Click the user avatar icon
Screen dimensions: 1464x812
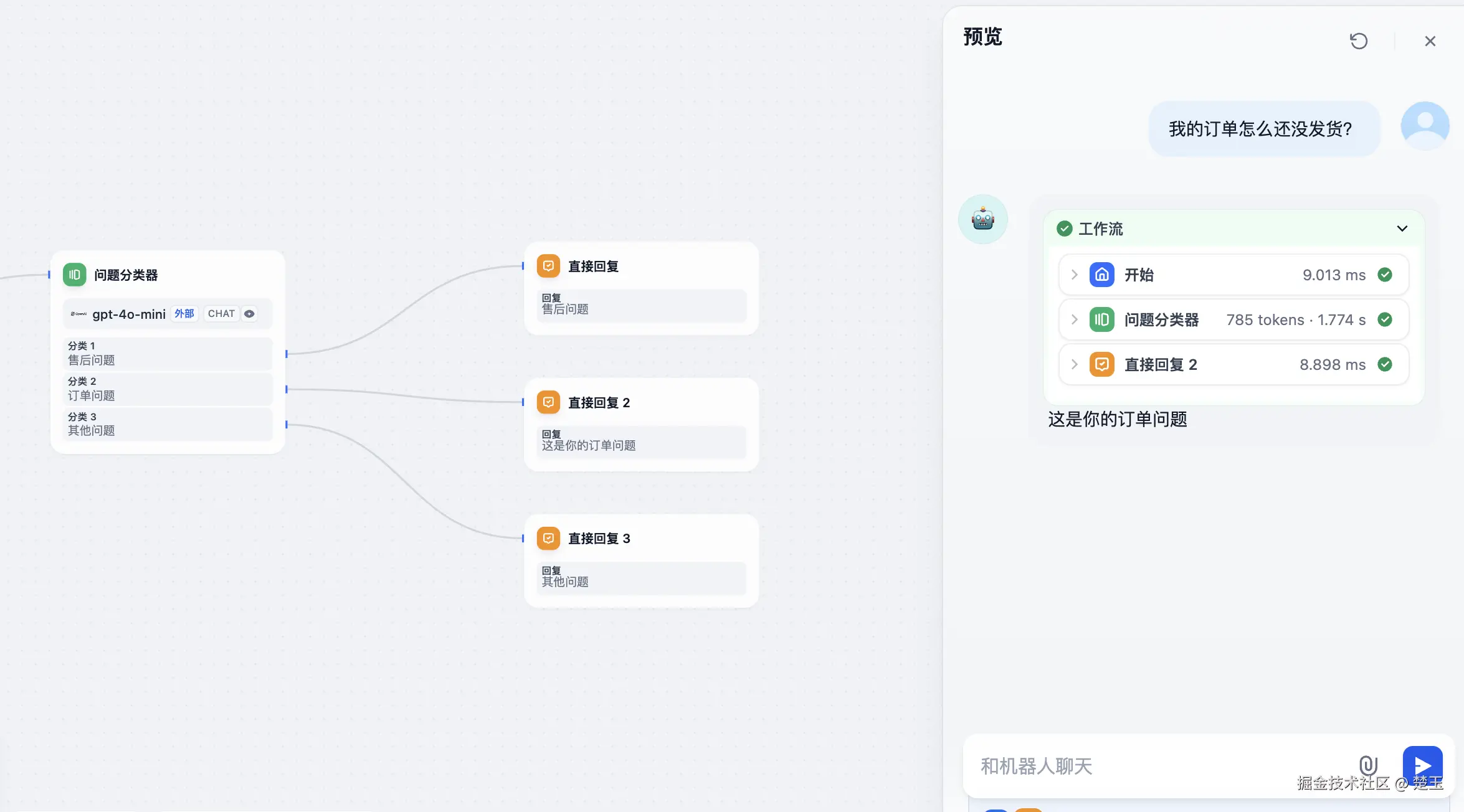tap(1424, 126)
